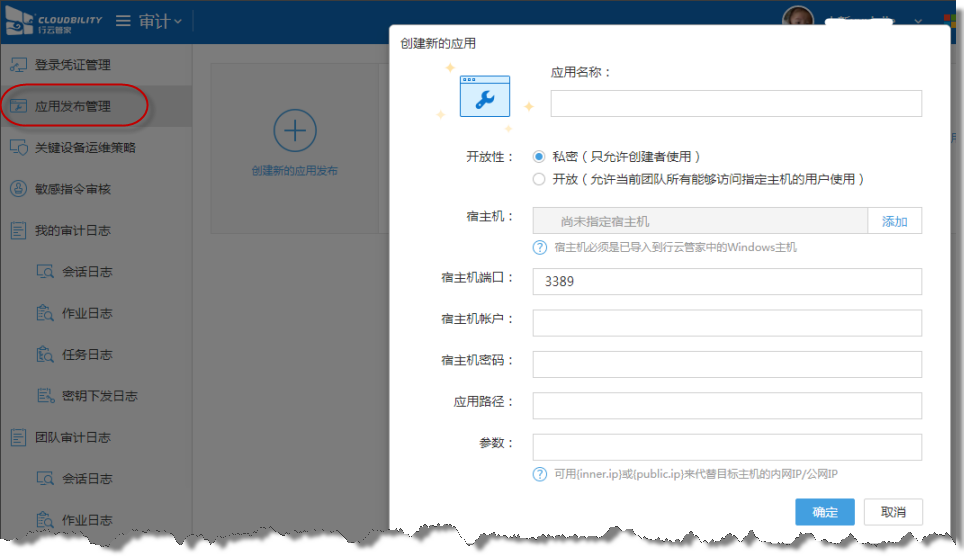Viewport: 964px width, 556px height.
Task: Open 密钥下发日志 log entry
Action: pos(100,396)
